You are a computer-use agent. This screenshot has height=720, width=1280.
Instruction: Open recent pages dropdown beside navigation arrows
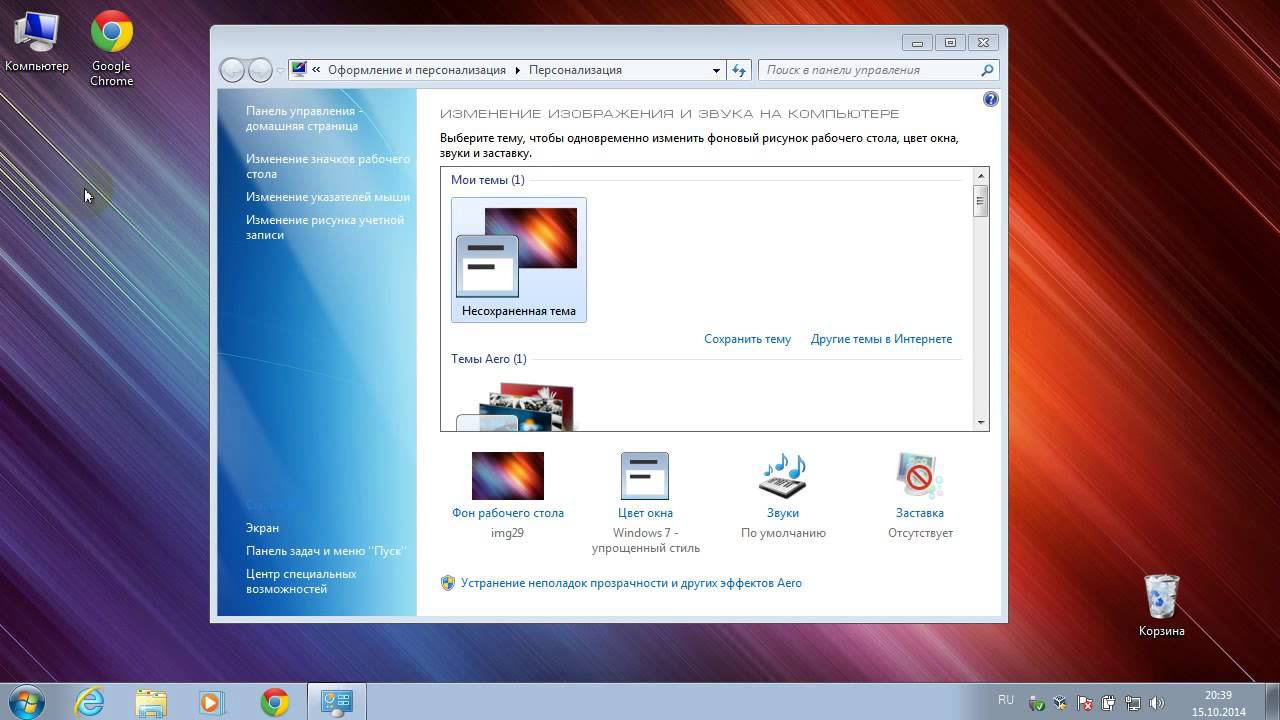pyautogui.click(x=280, y=70)
